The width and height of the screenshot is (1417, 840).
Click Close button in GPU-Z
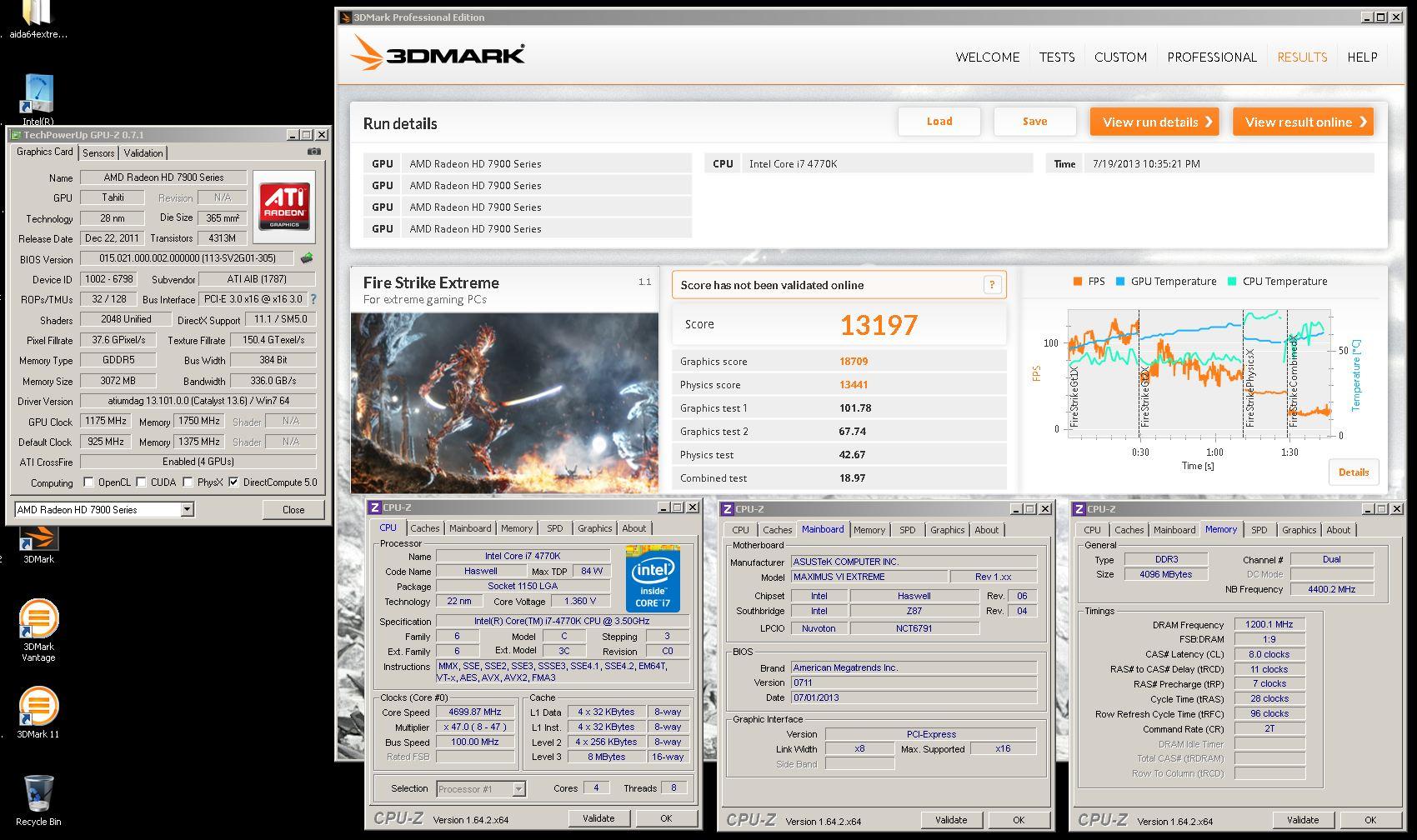click(x=293, y=509)
